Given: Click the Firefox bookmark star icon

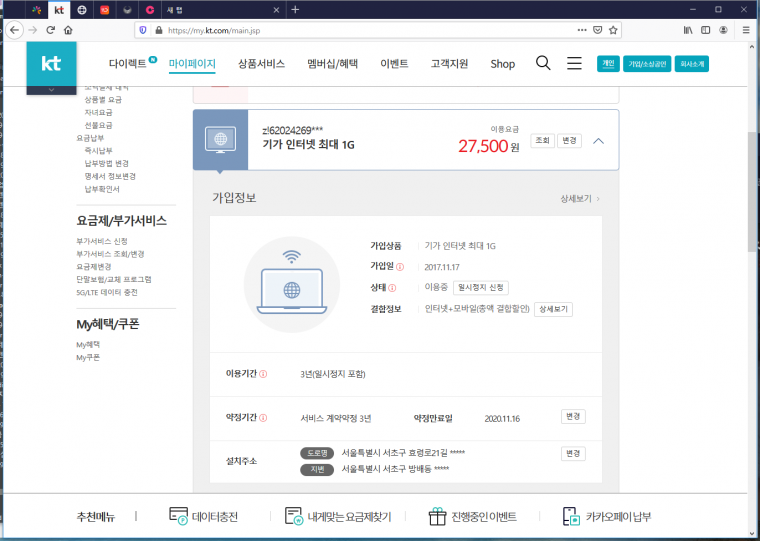Looking at the screenshot, I should click(x=613, y=30).
